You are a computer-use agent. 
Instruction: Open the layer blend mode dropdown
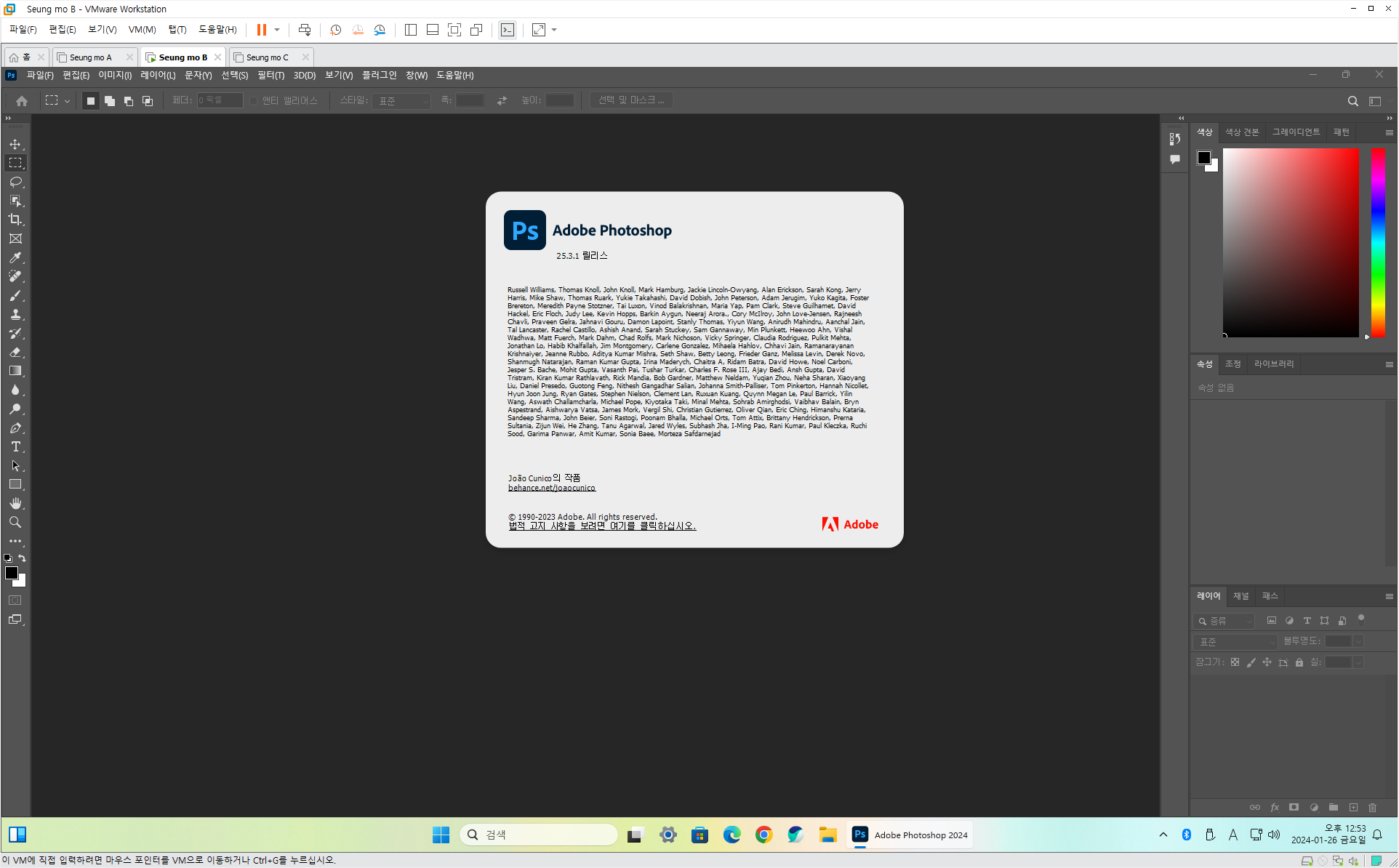[1235, 641]
